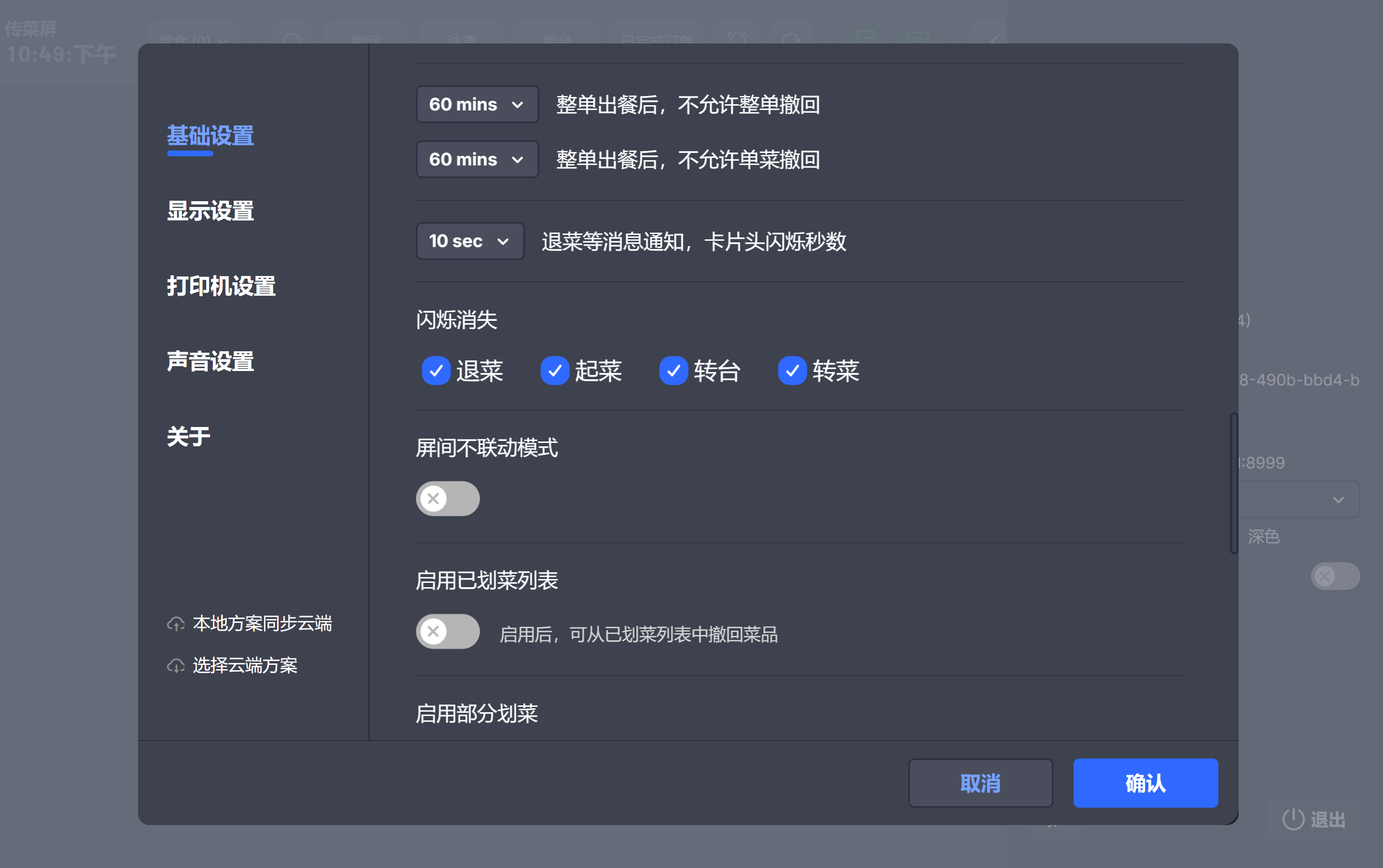Click the 传菜屏 title in background
The height and width of the screenshot is (868, 1383).
31,28
